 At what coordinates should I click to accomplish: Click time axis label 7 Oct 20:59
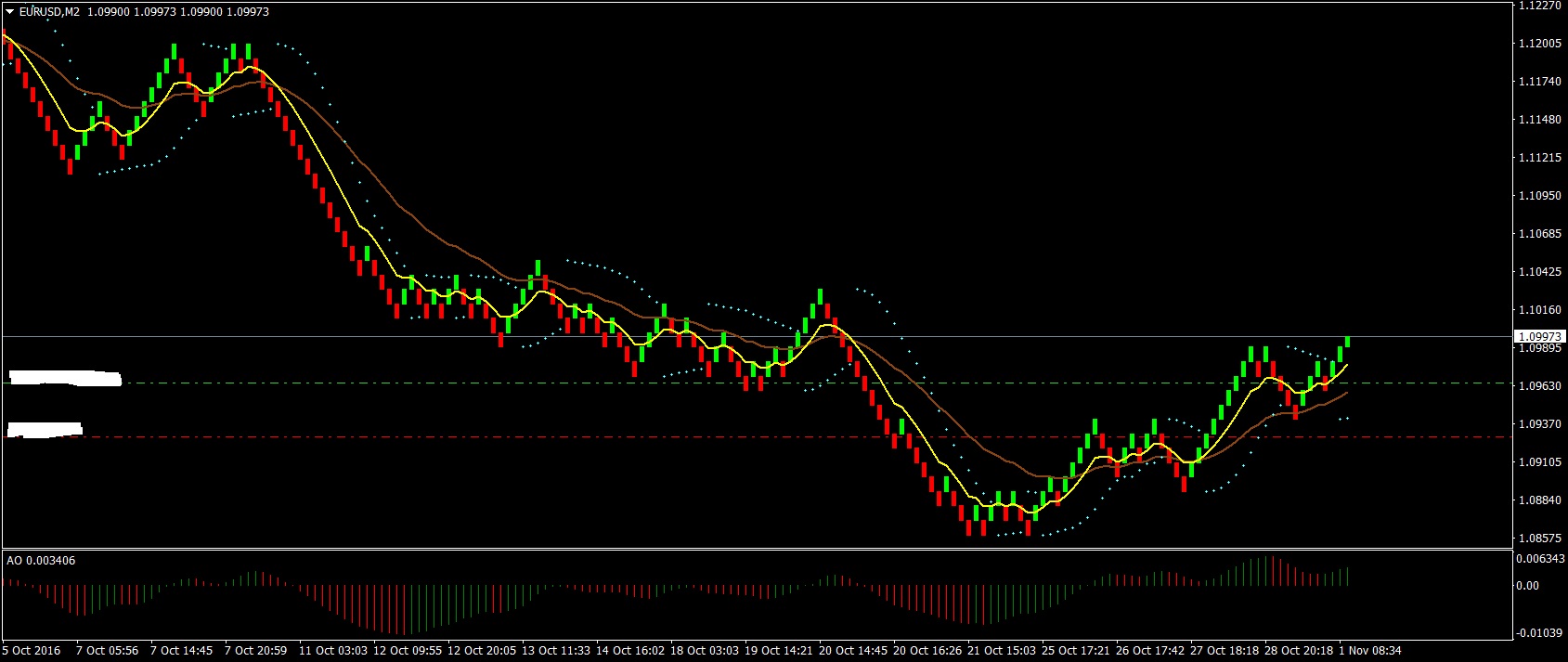tap(255, 651)
